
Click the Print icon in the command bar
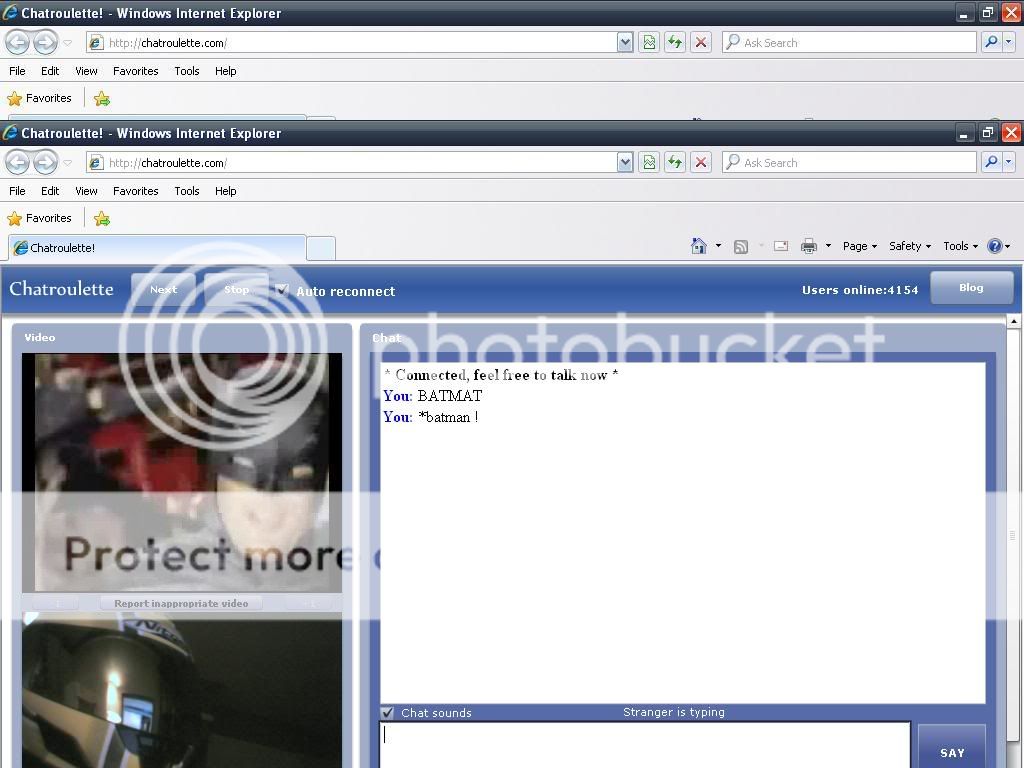pyautogui.click(x=809, y=246)
